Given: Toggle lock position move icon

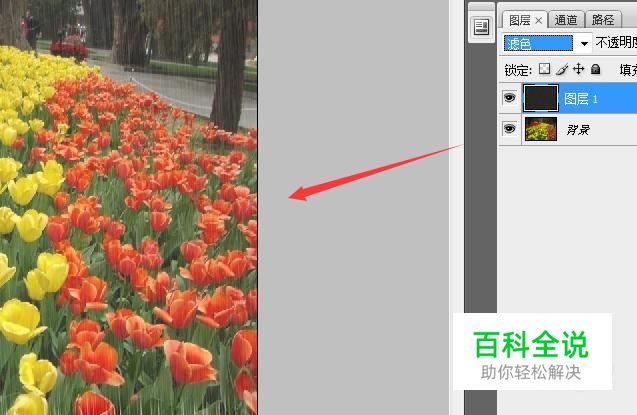Looking at the screenshot, I should (x=578, y=69).
